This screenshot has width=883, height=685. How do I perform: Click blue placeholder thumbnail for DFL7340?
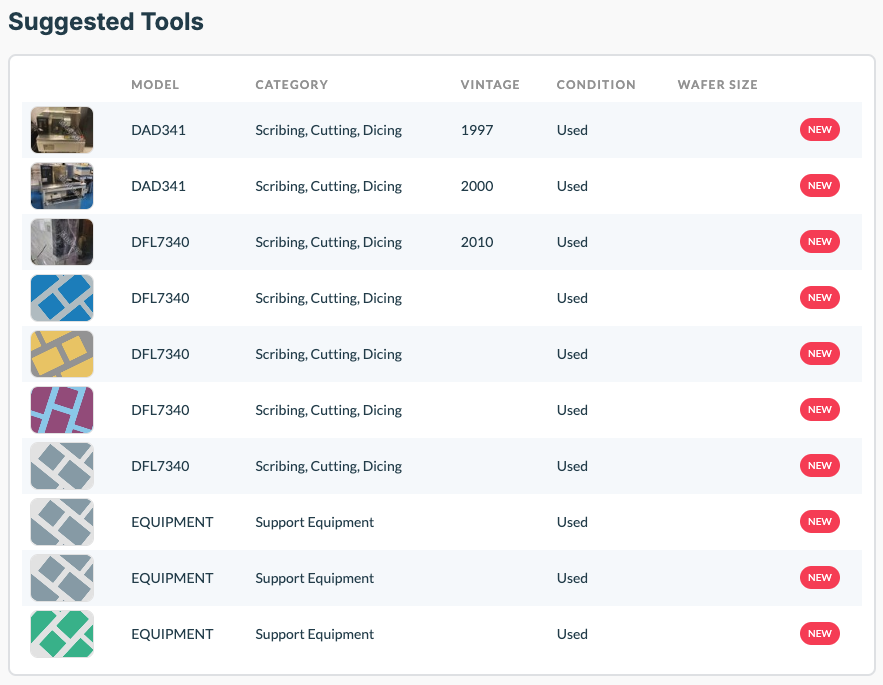coord(62,298)
